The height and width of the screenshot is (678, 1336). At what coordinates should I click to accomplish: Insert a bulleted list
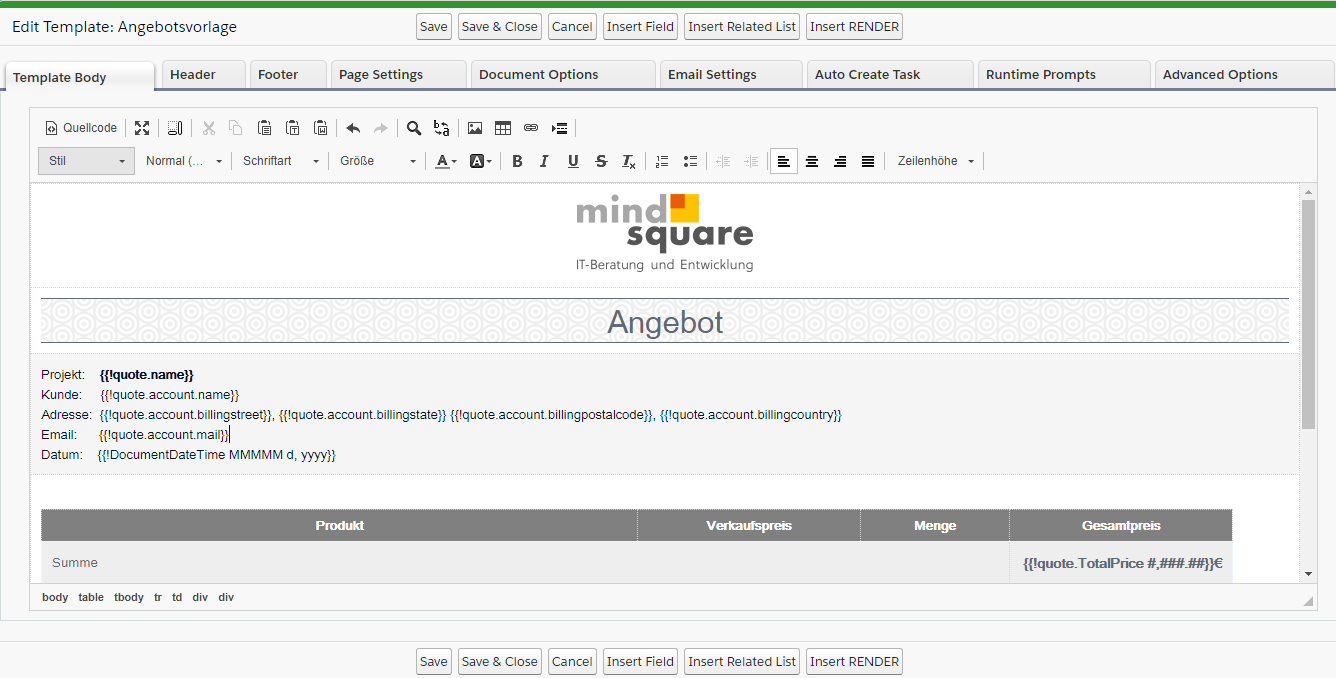[x=690, y=161]
